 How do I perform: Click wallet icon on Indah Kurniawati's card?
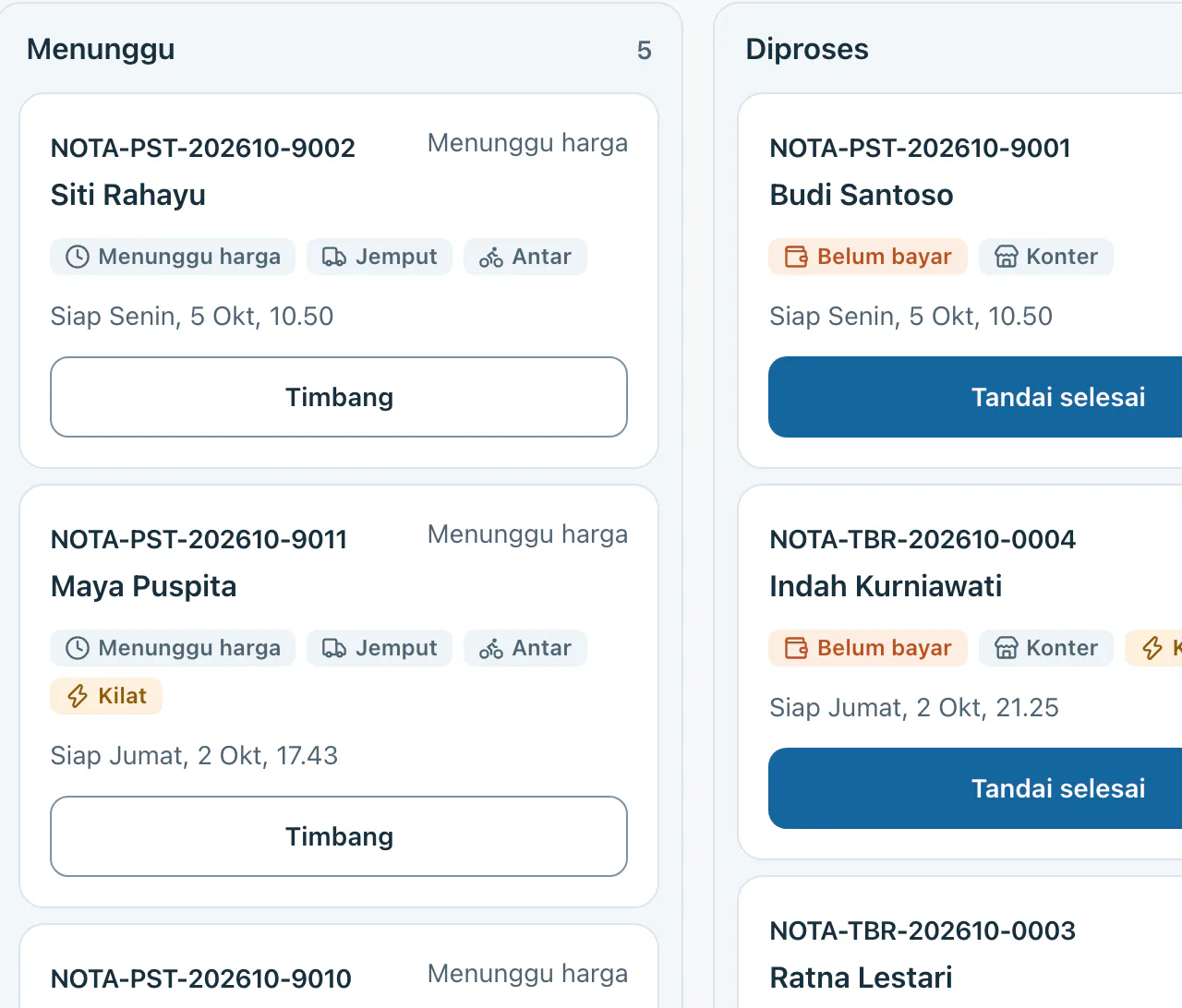pos(796,648)
